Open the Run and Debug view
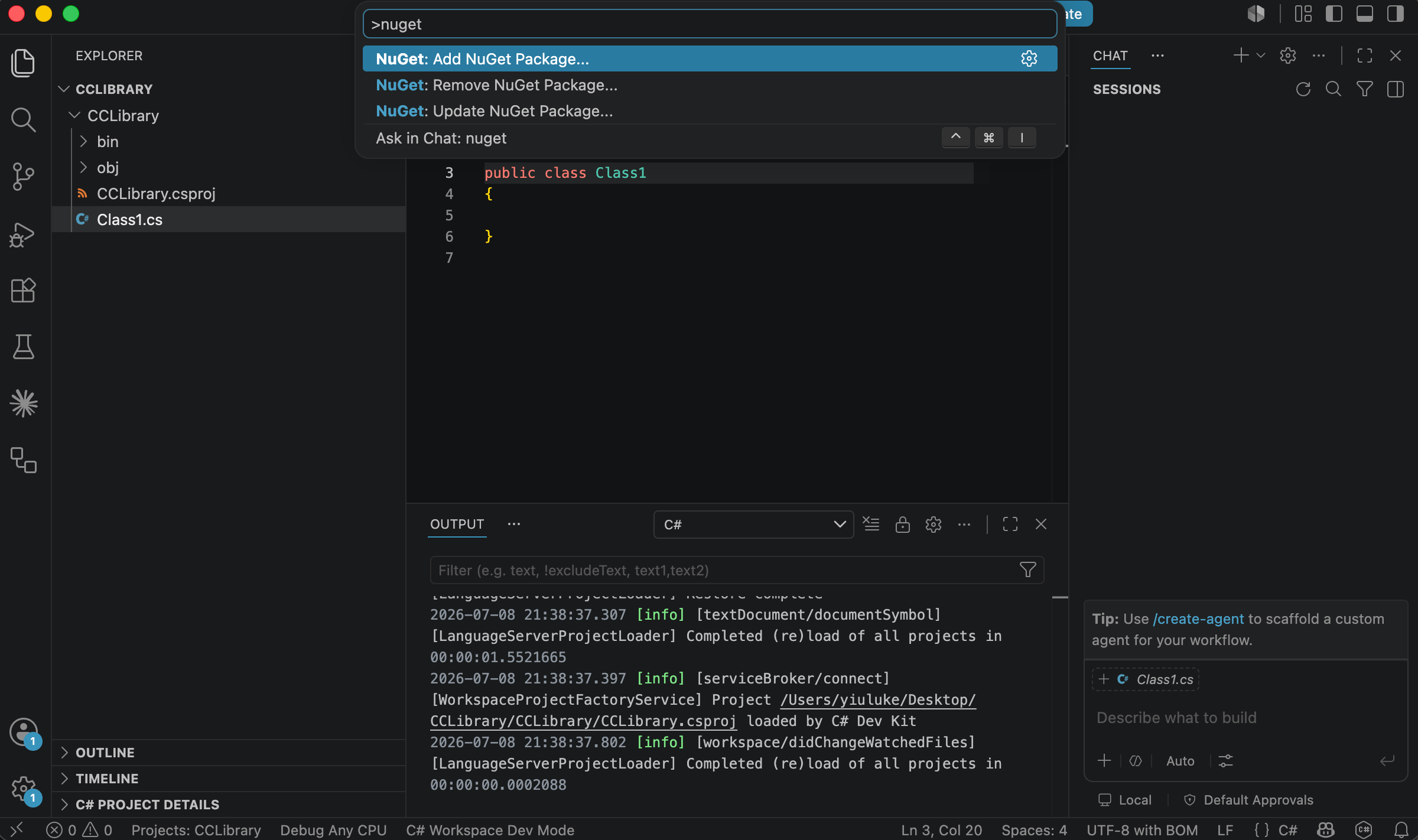This screenshot has width=1418, height=840. pyautogui.click(x=24, y=234)
